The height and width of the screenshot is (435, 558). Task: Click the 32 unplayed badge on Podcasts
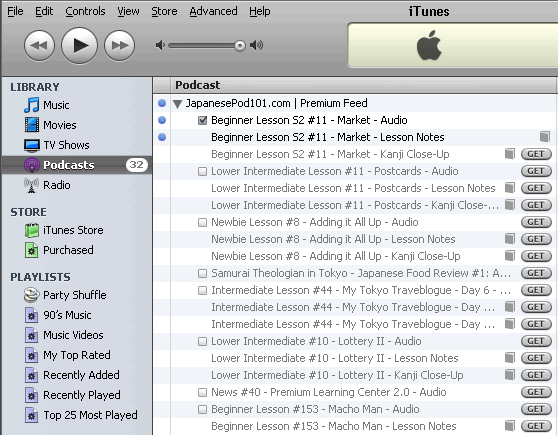click(x=137, y=165)
